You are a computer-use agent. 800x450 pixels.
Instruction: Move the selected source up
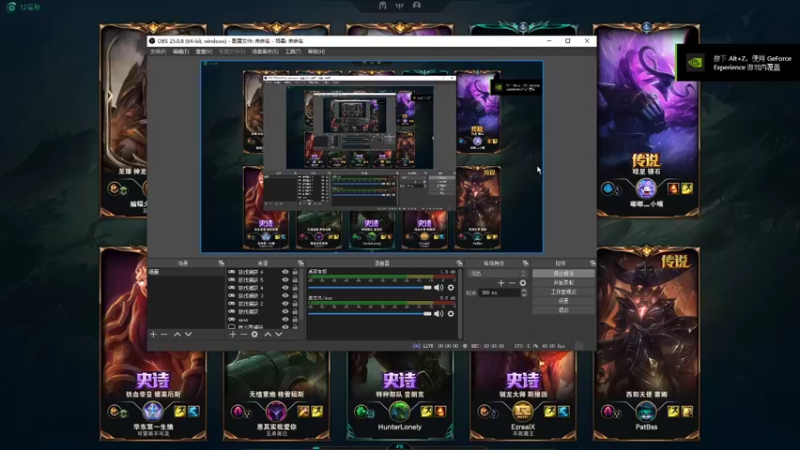point(267,334)
